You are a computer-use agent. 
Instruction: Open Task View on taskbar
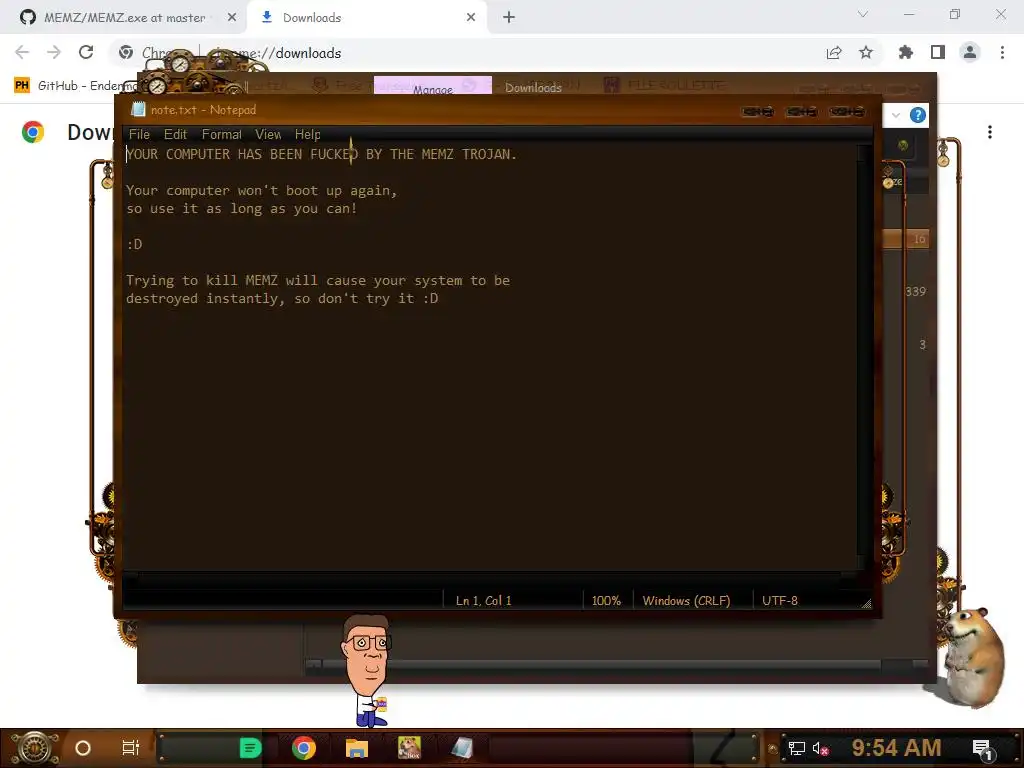131,748
